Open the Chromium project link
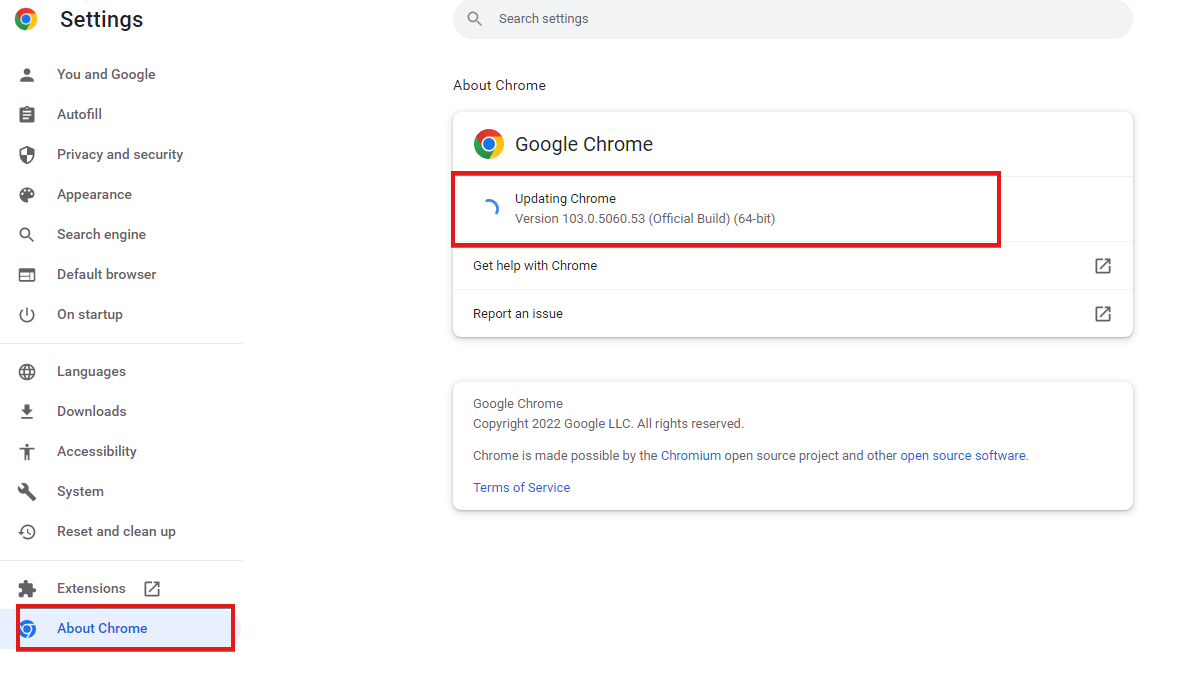The width and height of the screenshot is (1187, 684). 690,456
